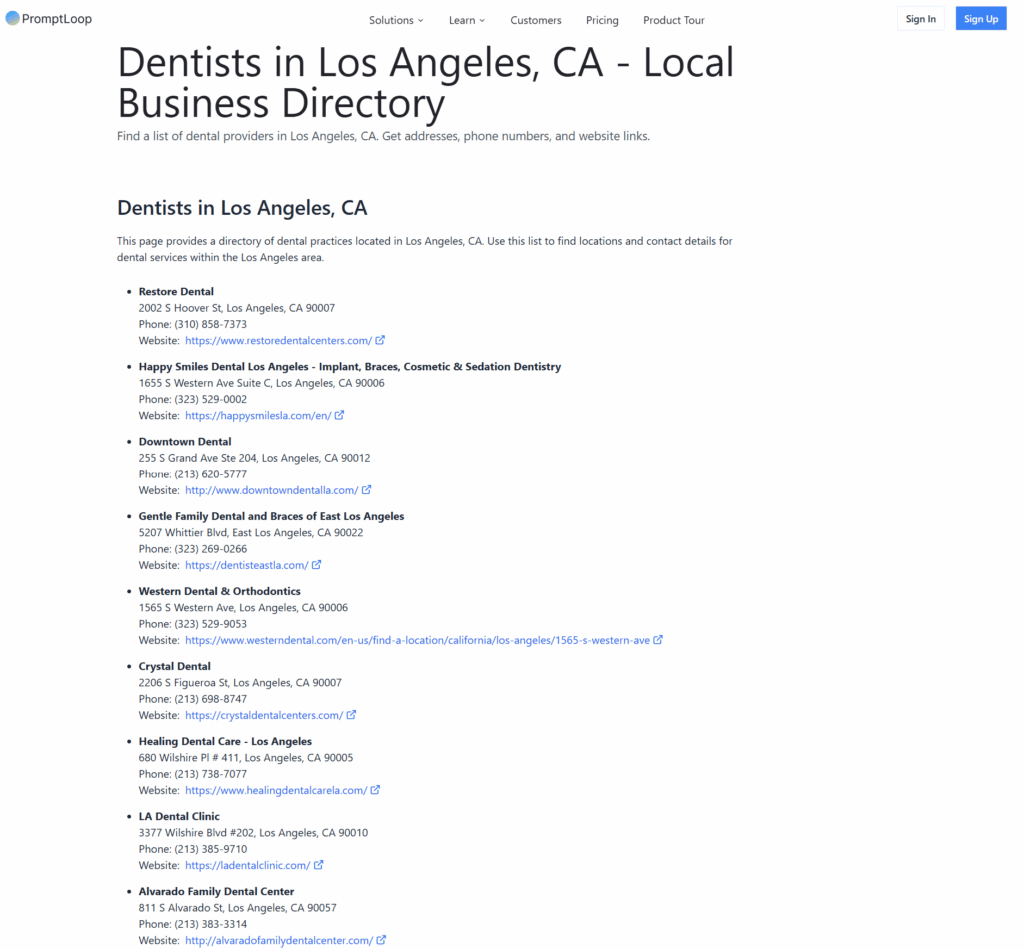Click phone number (323) 529-0002
The image size is (1024, 949).
click(210, 399)
